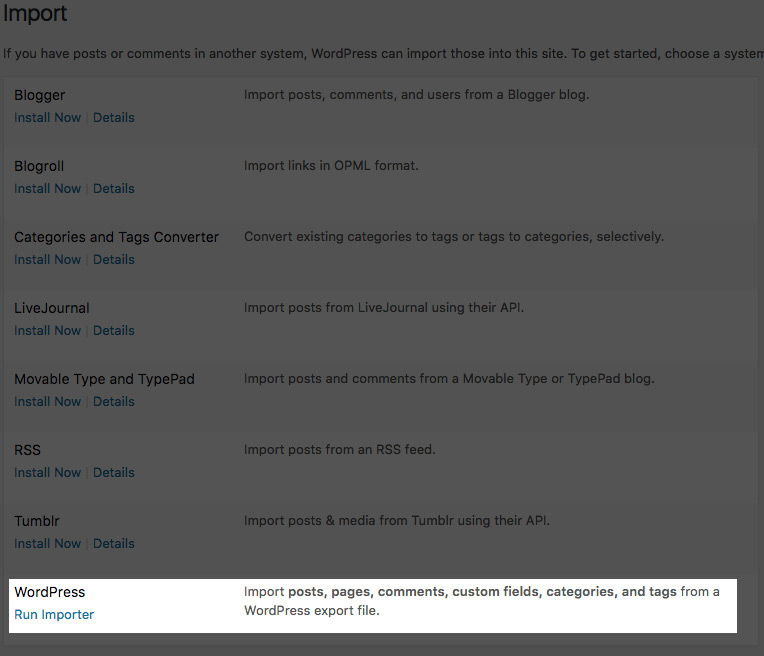Click the Import page heading
Image resolution: width=764 pixels, height=656 pixels.
pyautogui.click(x=35, y=14)
